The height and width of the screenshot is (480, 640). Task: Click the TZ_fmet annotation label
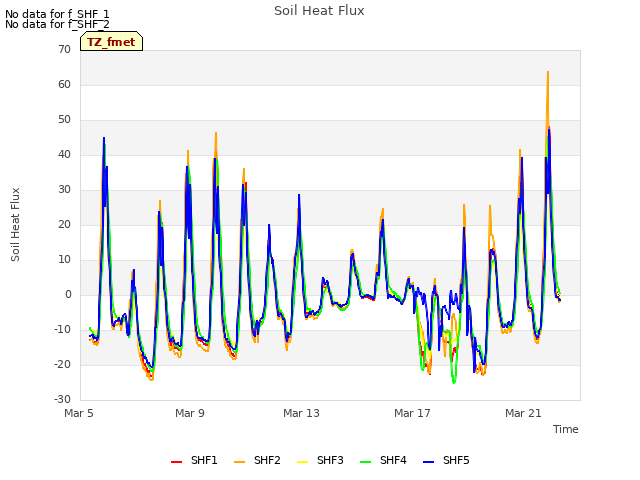(111, 42)
